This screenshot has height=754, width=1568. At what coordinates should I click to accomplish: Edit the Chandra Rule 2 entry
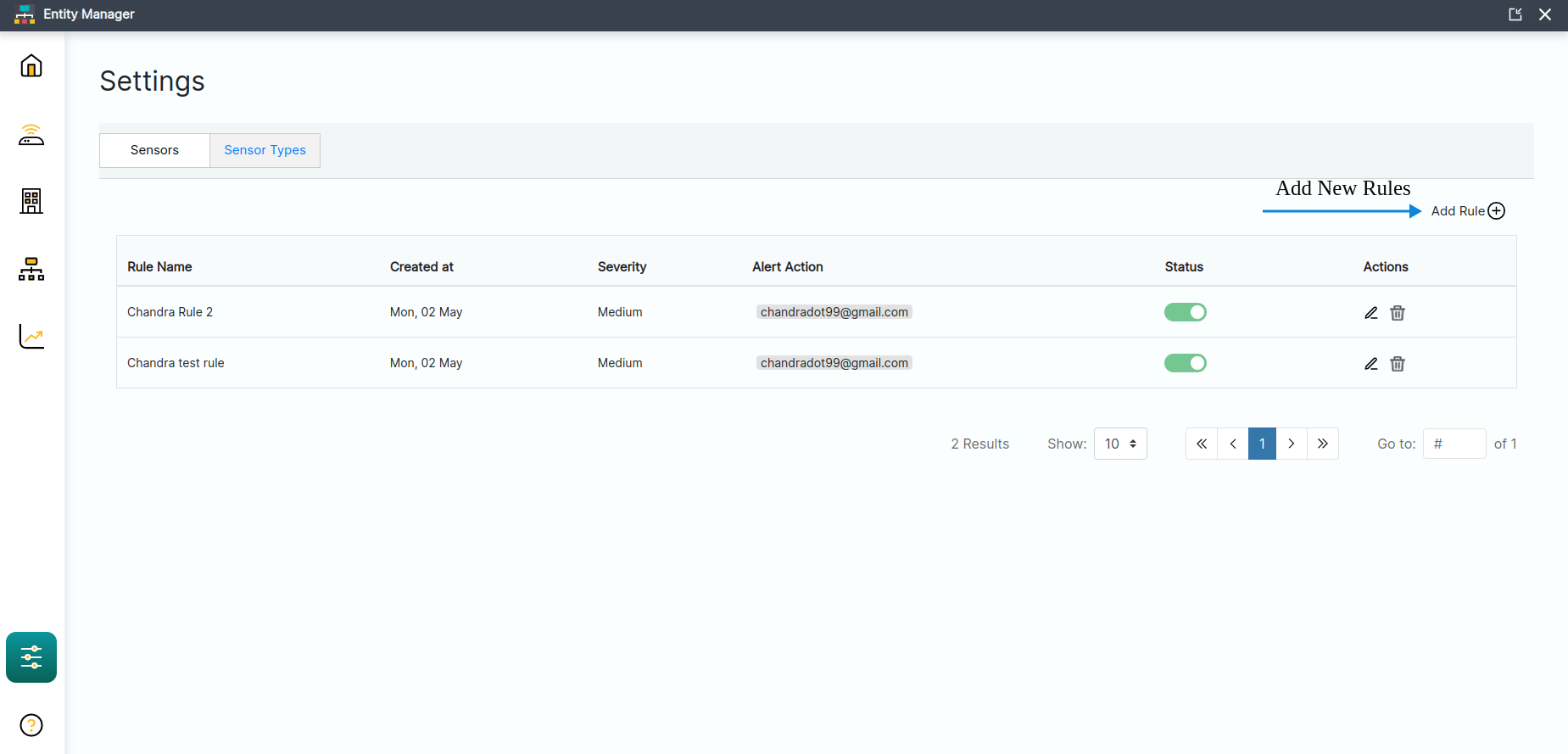click(x=1371, y=313)
